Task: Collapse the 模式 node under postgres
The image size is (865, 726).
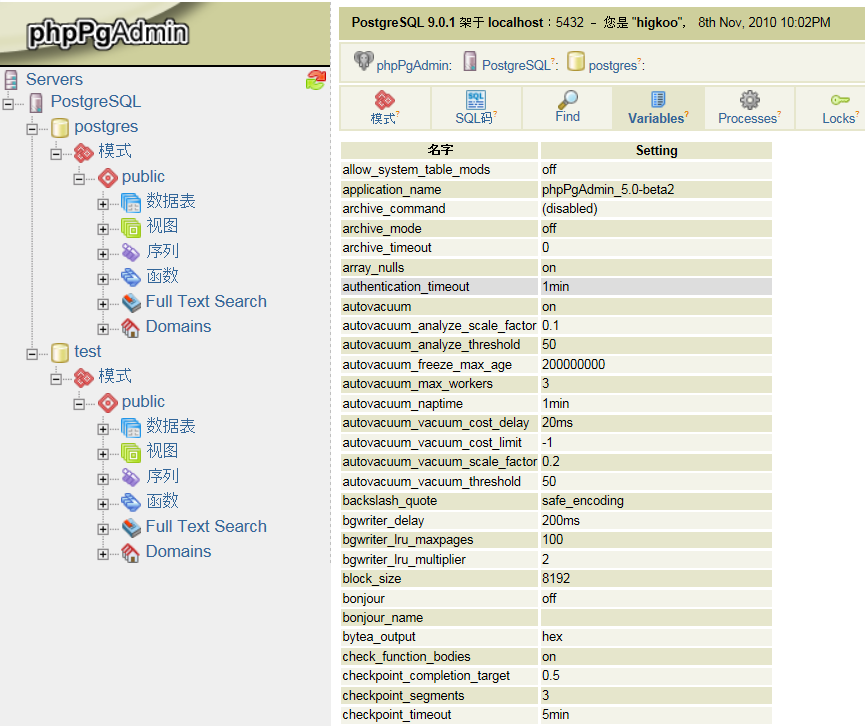Action: (56, 153)
